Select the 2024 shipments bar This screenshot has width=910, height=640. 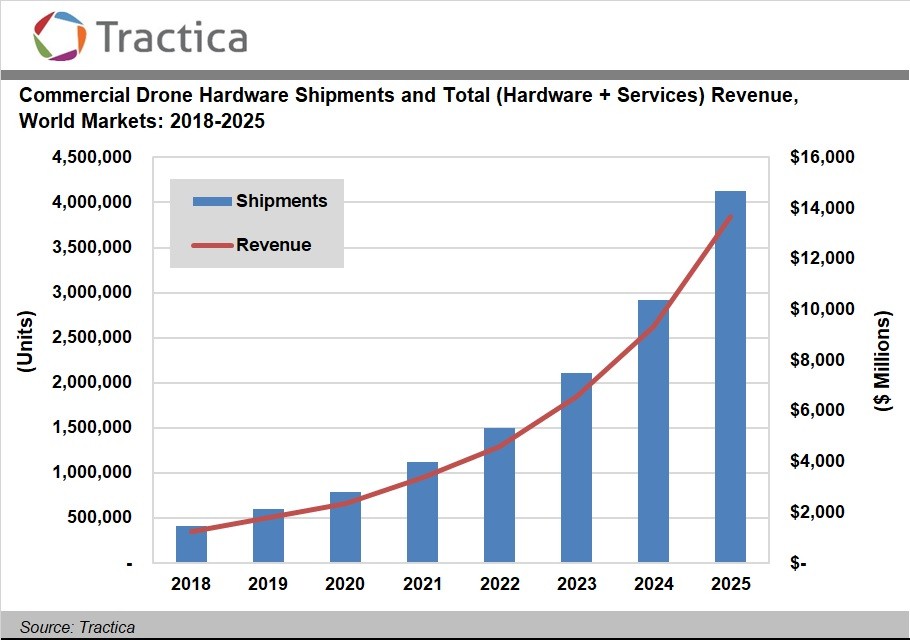(x=654, y=431)
